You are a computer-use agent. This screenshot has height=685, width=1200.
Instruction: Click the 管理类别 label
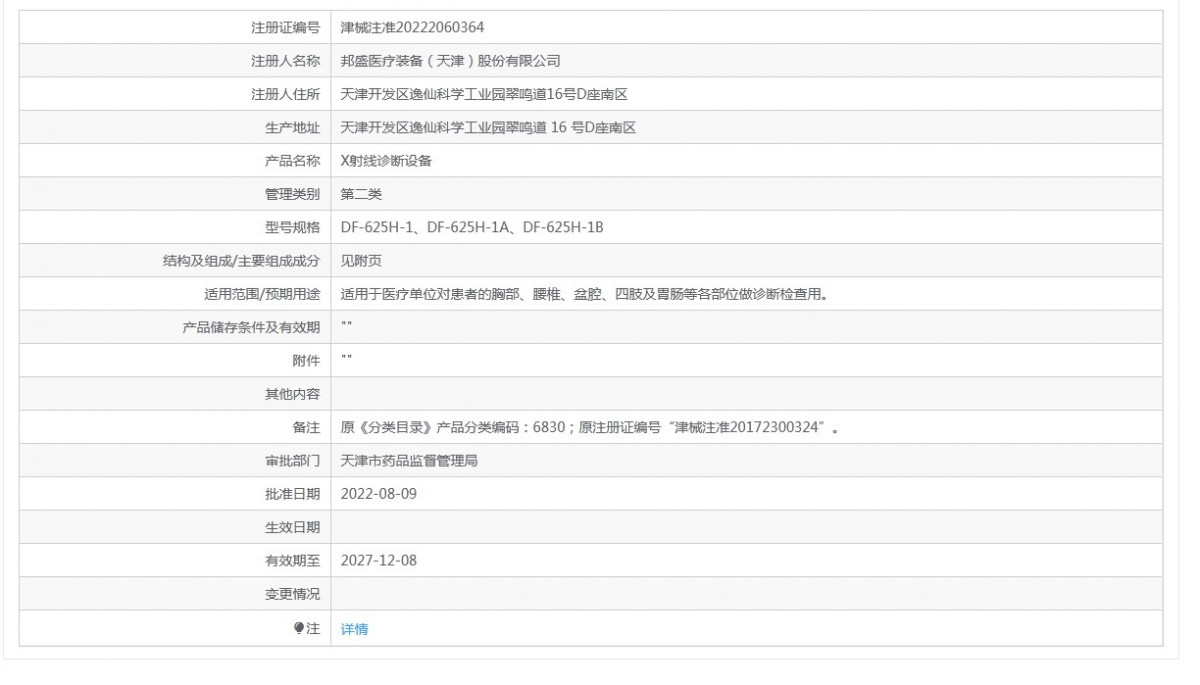[292, 194]
